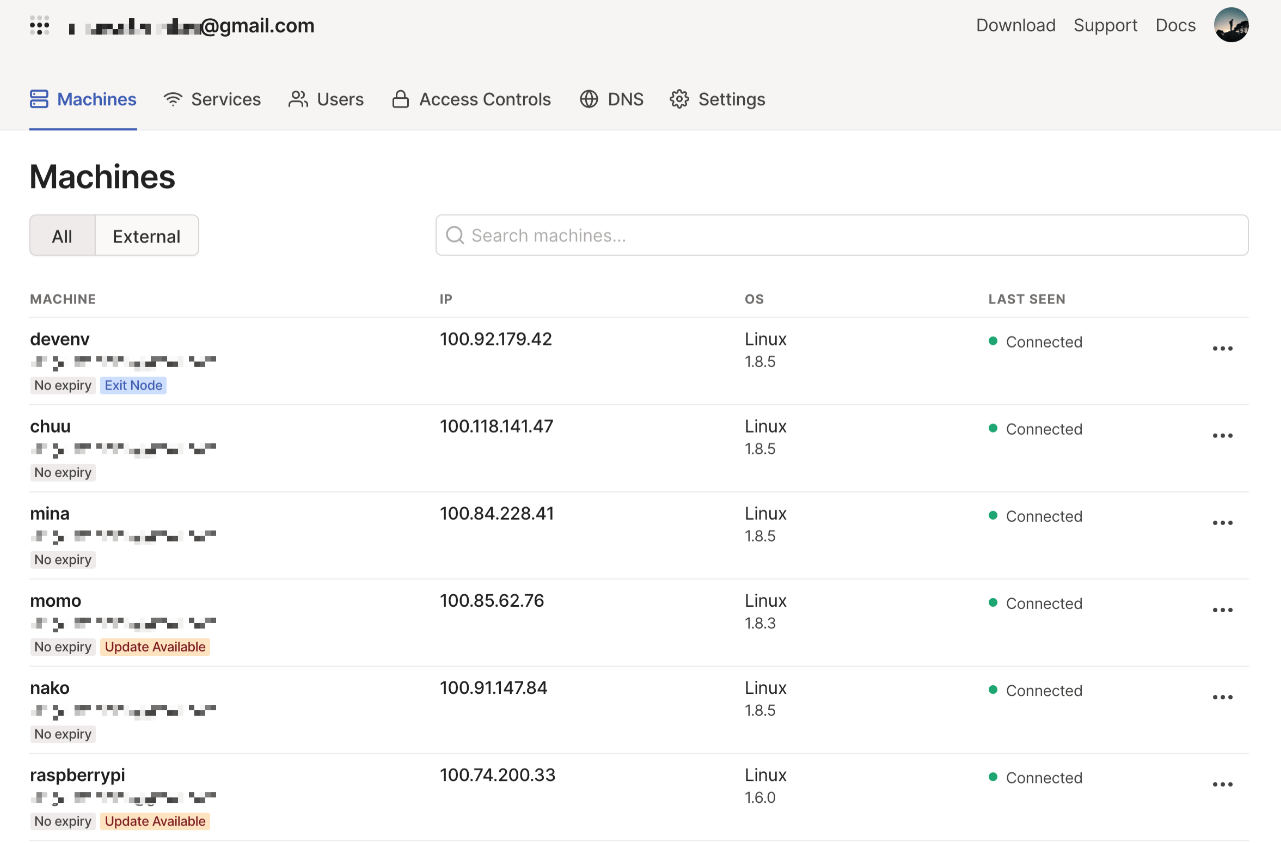Click the Machines page heading
Viewport: 1281px width, 843px height.
(102, 177)
